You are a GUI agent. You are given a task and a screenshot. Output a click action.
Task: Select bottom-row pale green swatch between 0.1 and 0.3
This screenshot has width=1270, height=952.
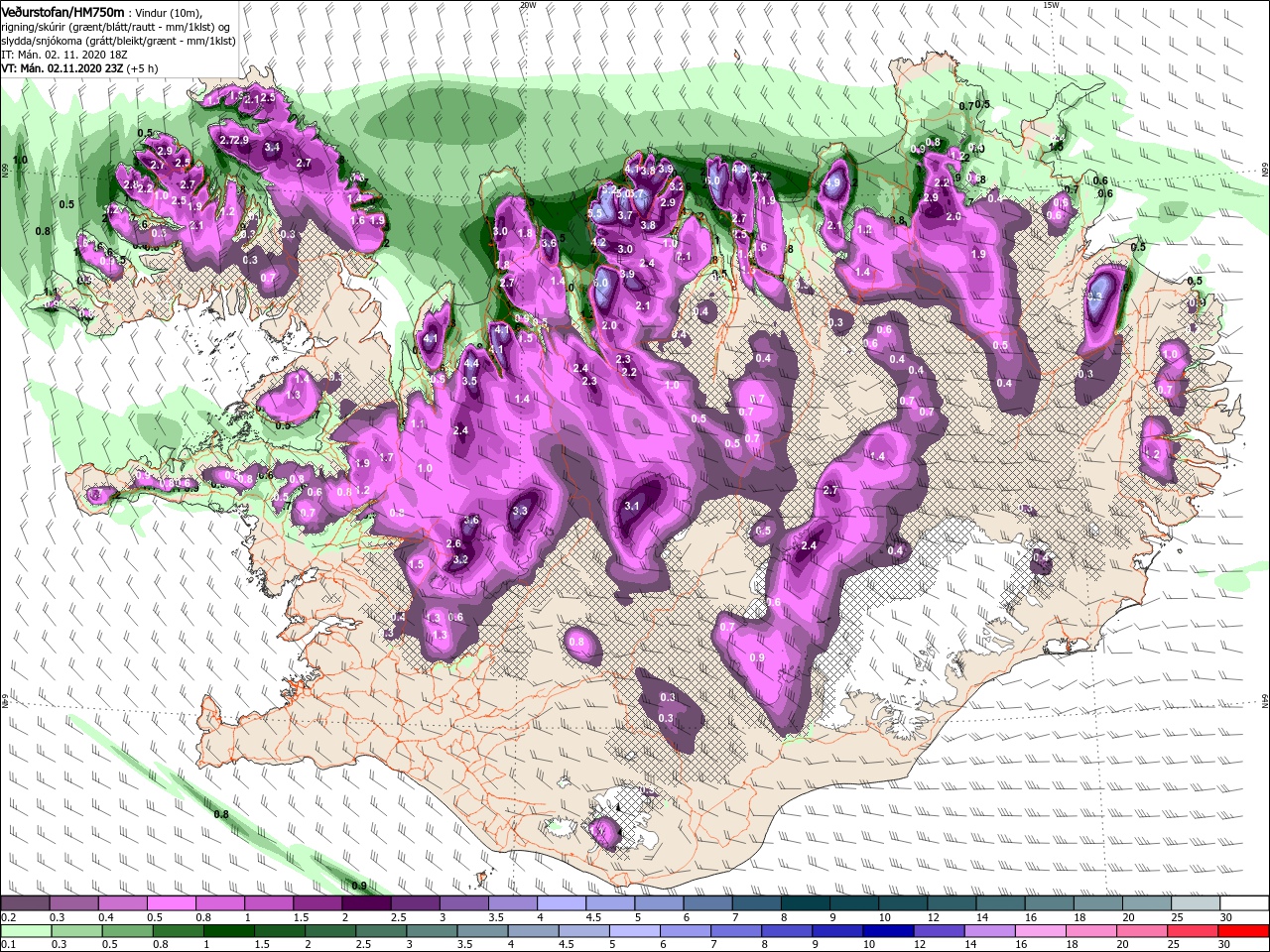[25, 931]
